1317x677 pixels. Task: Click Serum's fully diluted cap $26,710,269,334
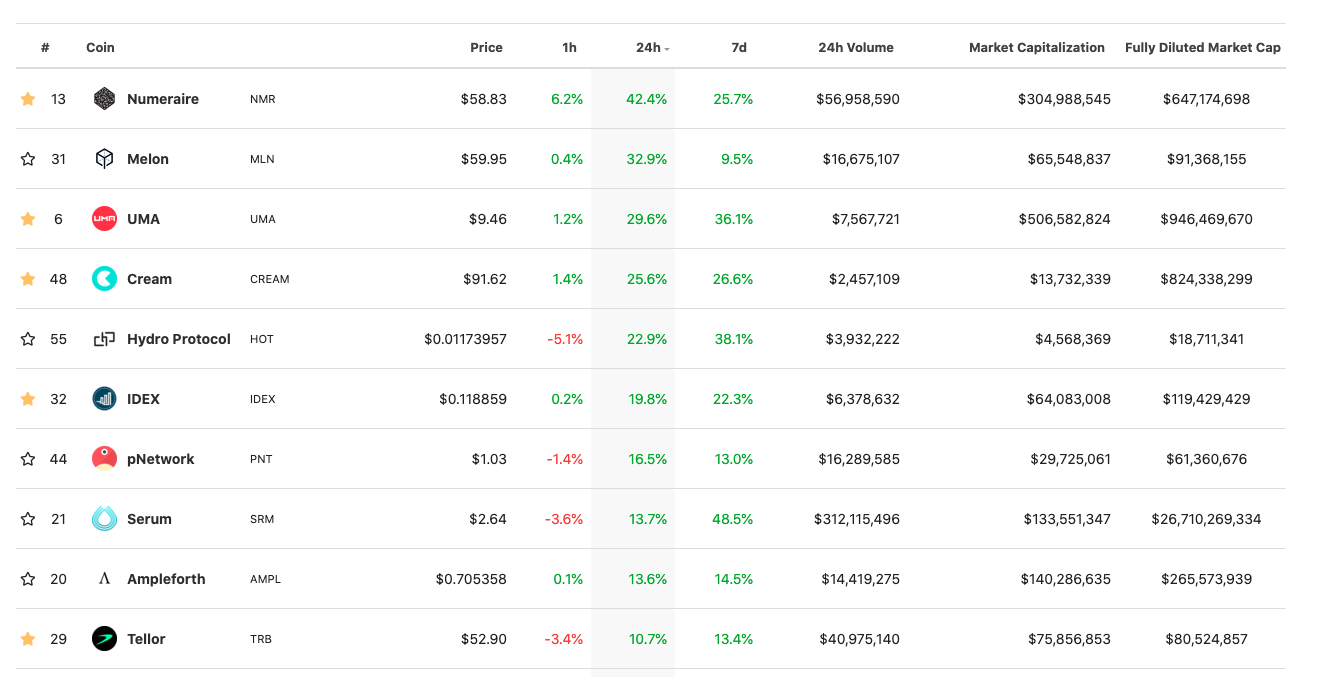[1206, 519]
